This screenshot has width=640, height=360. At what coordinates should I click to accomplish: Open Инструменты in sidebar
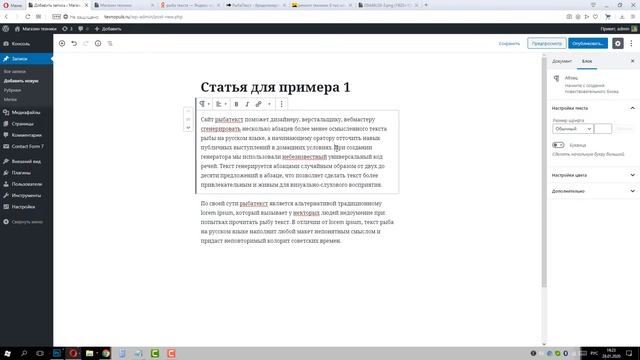point(26,196)
